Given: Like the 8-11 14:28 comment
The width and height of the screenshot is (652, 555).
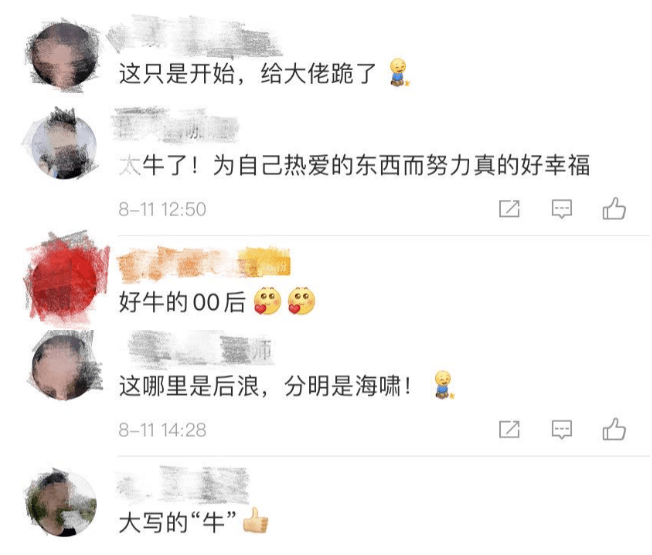Looking at the screenshot, I should click(x=614, y=429).
